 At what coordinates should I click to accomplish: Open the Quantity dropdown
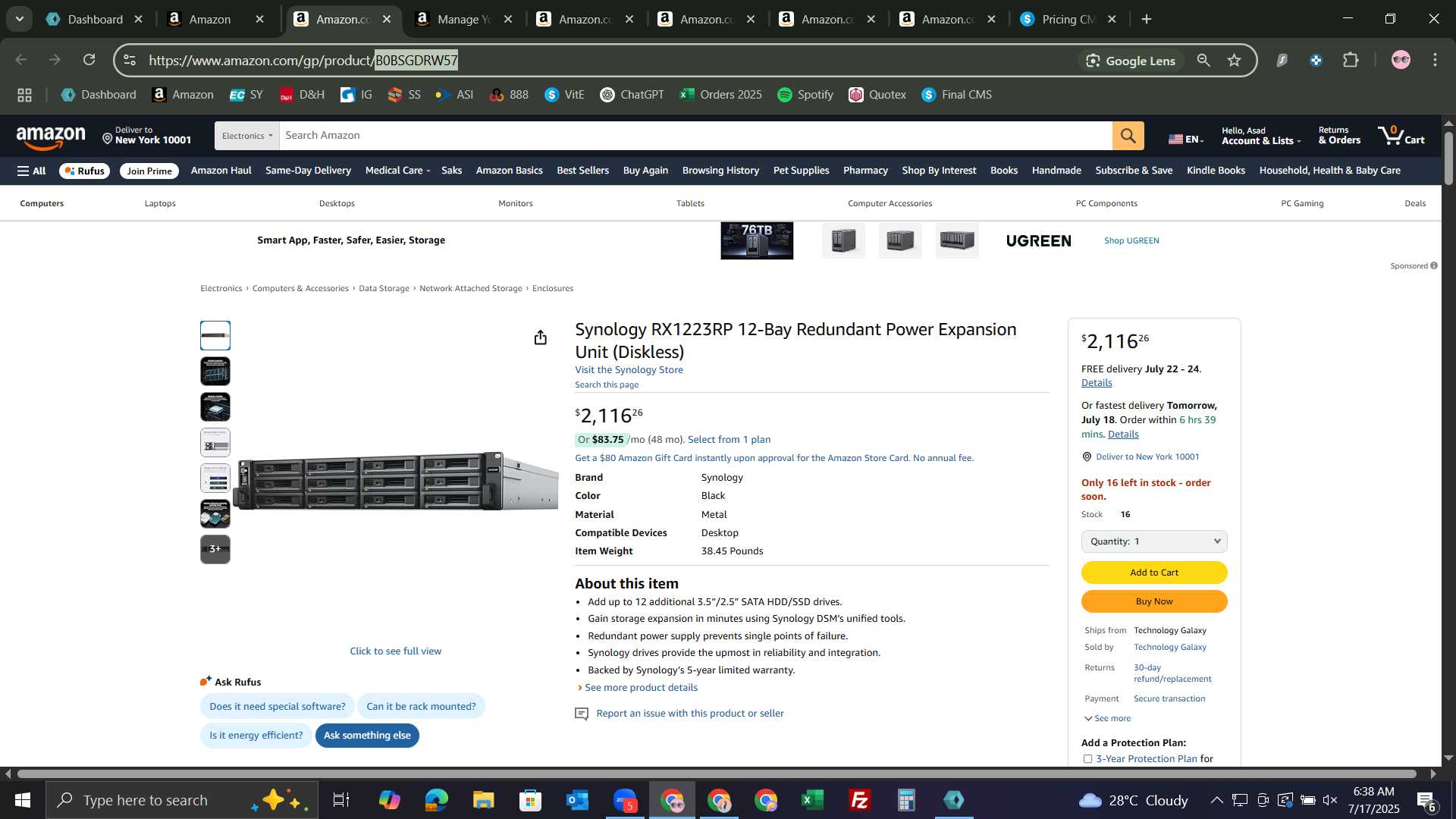[x=1153, y=541]
